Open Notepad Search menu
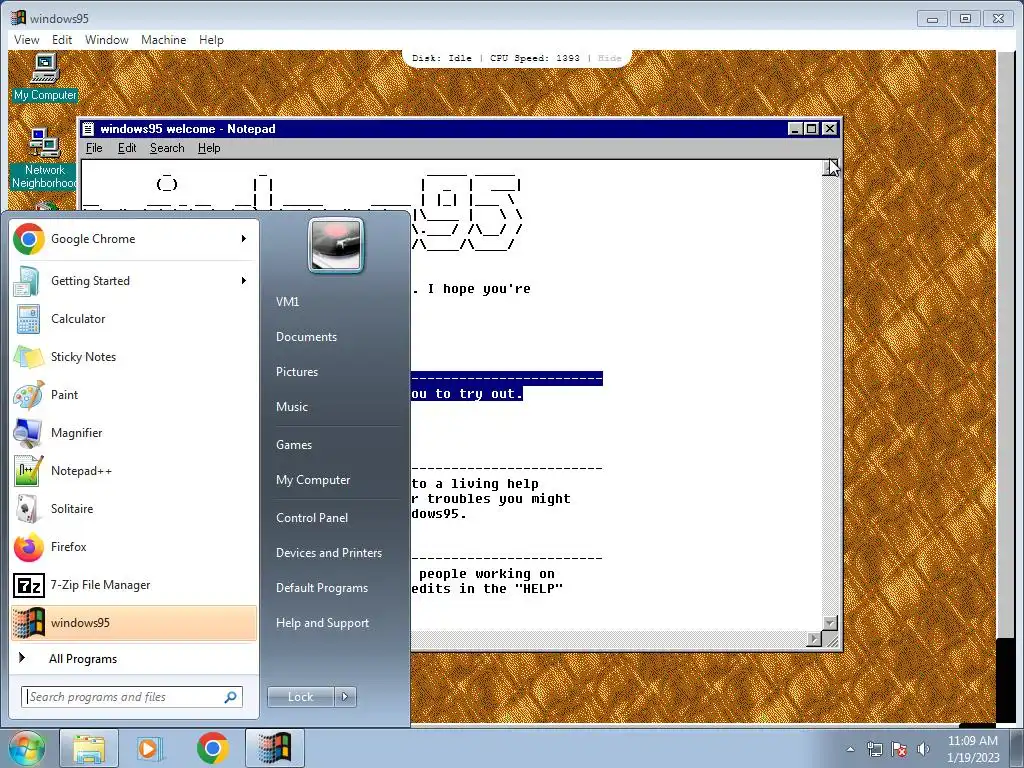 coord(167,148)
